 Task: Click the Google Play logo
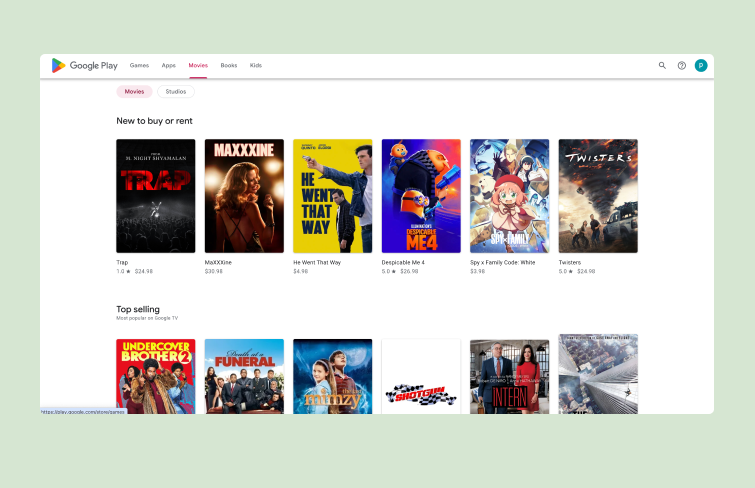coord(85,66)
